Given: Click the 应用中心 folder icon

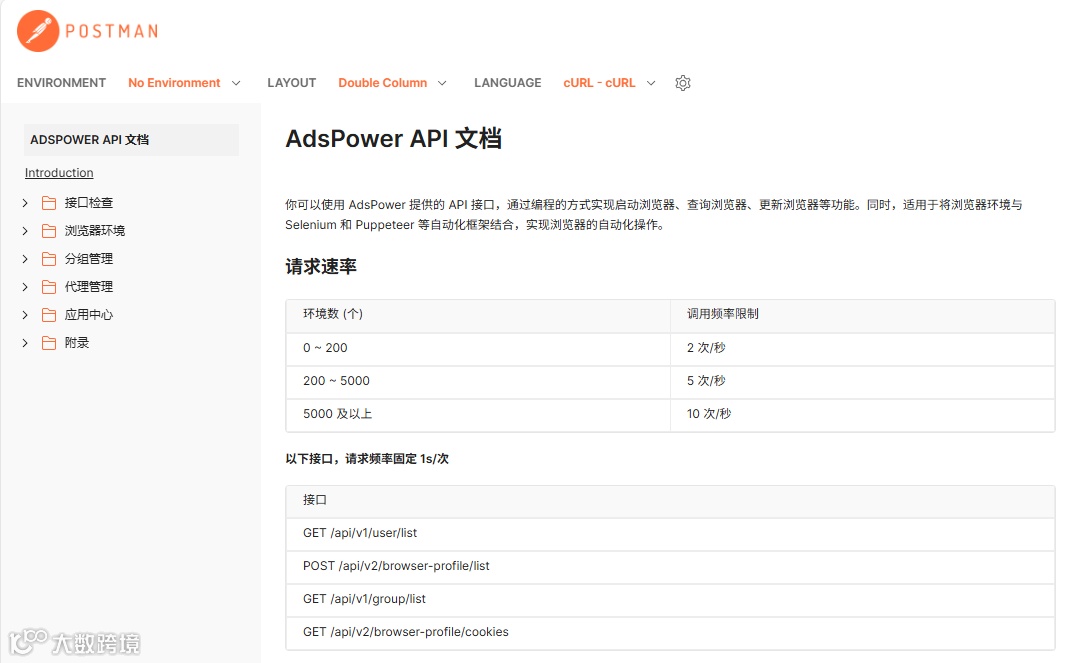Looking at the screenshot, I should (x=49, y=315).
